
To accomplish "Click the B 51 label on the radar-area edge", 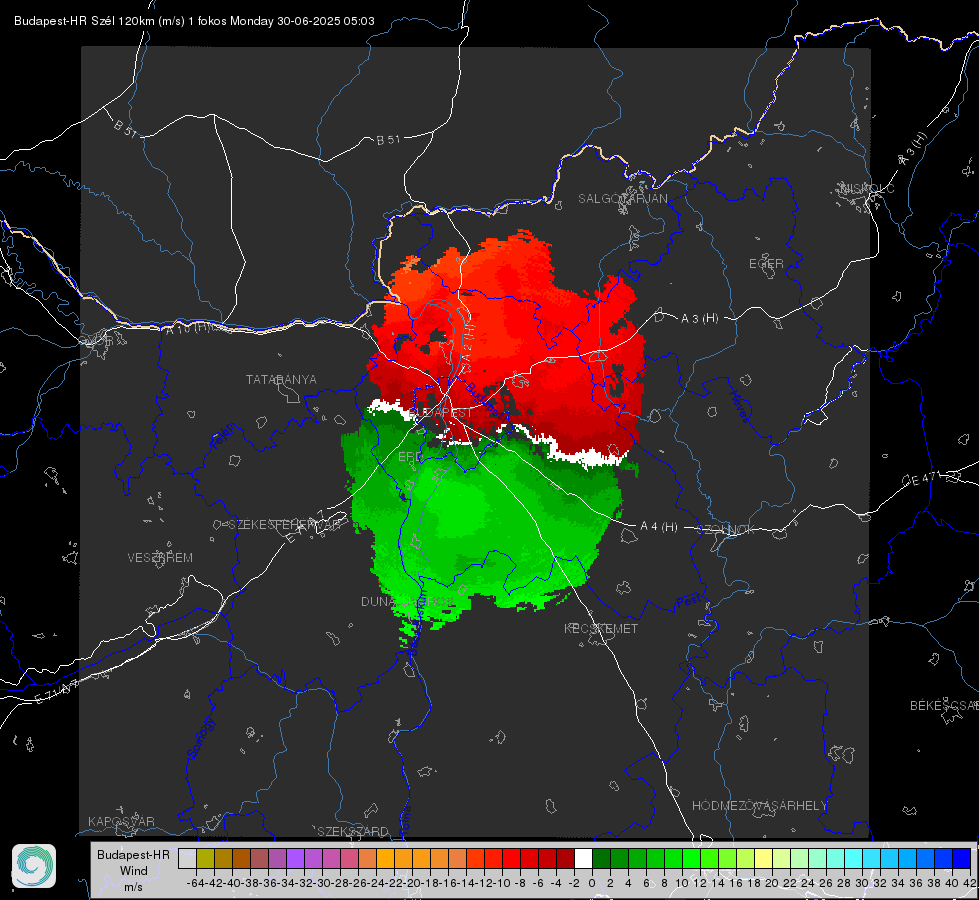I will coord(125,128).
